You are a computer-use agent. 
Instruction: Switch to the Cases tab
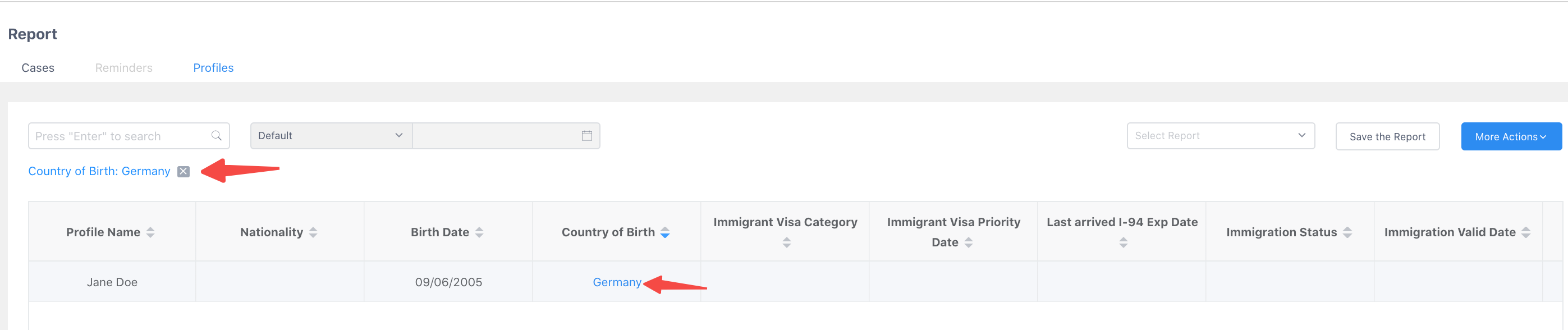click(38, 67)
